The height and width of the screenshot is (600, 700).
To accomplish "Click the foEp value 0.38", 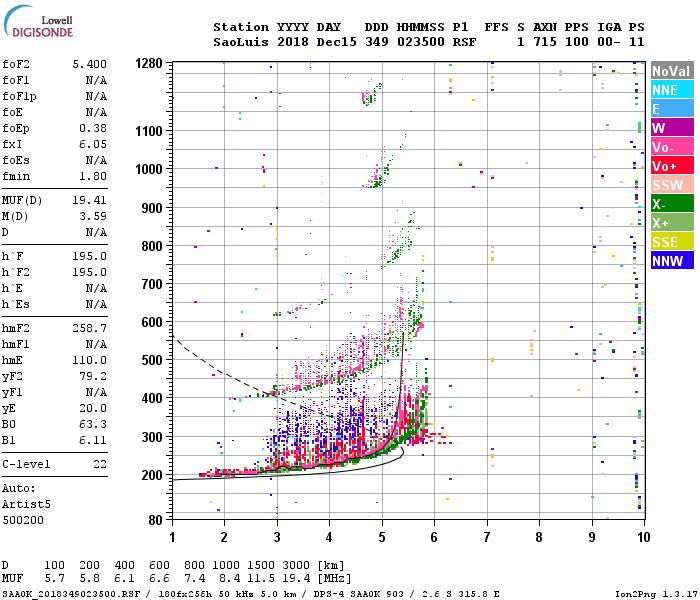I will [93, 128].
